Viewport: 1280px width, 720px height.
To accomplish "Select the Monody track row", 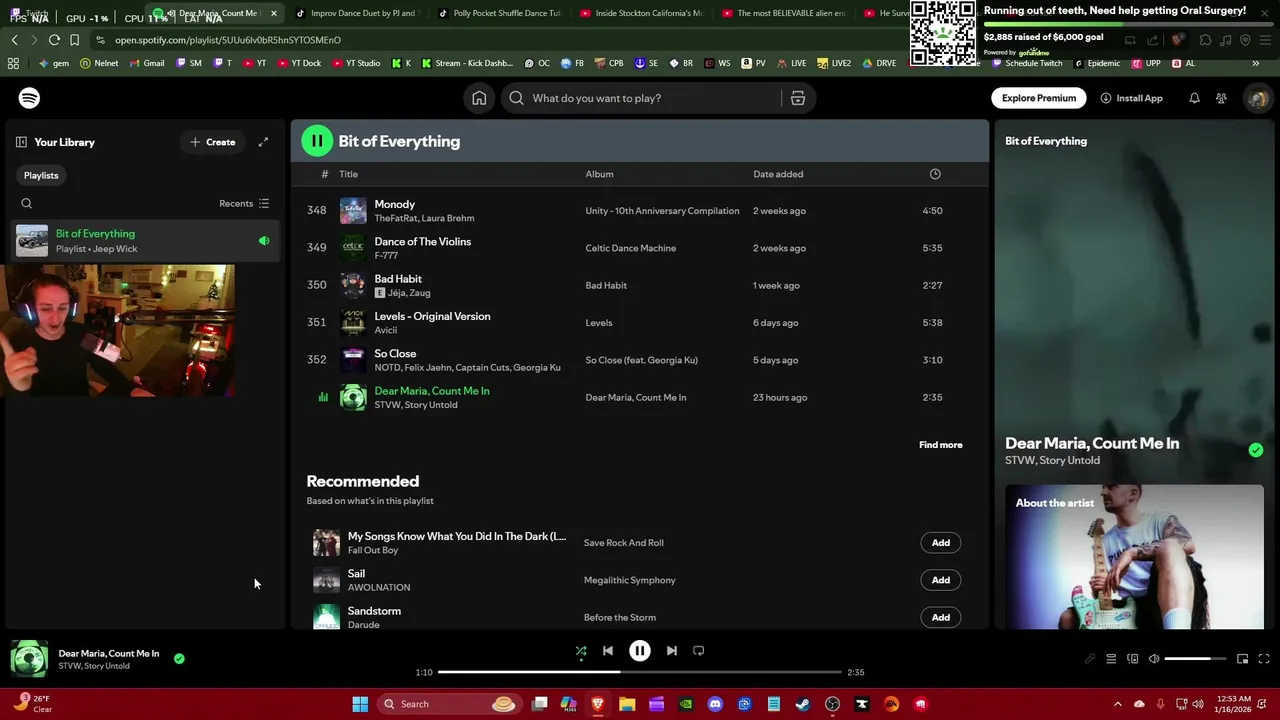I will click(640, 211).
